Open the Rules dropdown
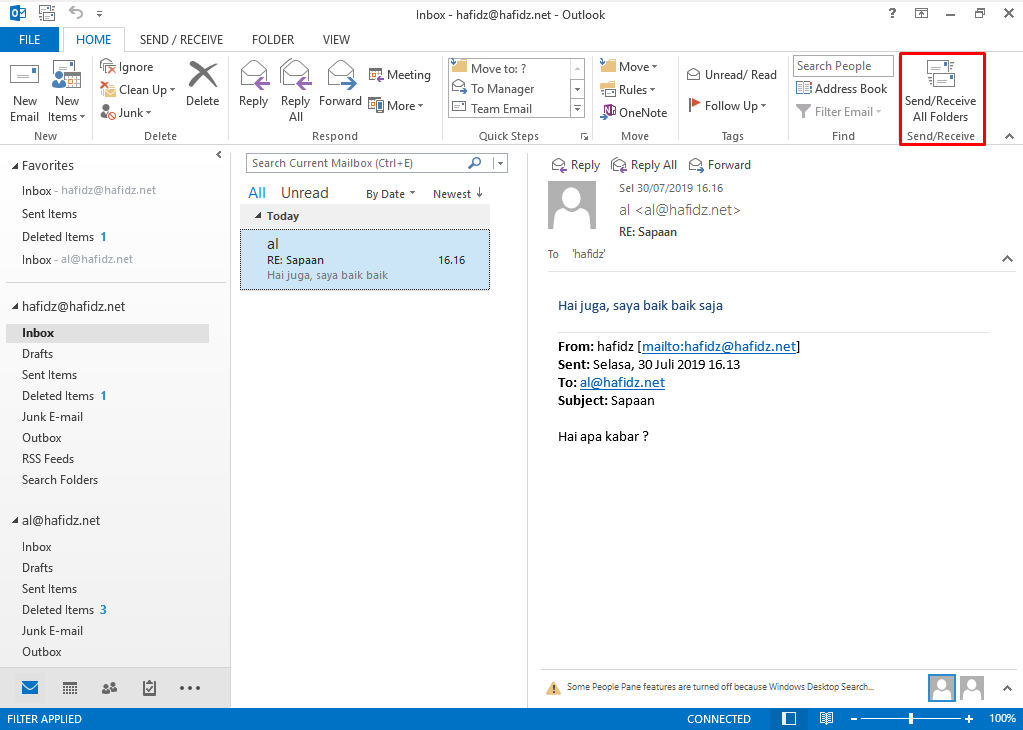 coord(628,89)
